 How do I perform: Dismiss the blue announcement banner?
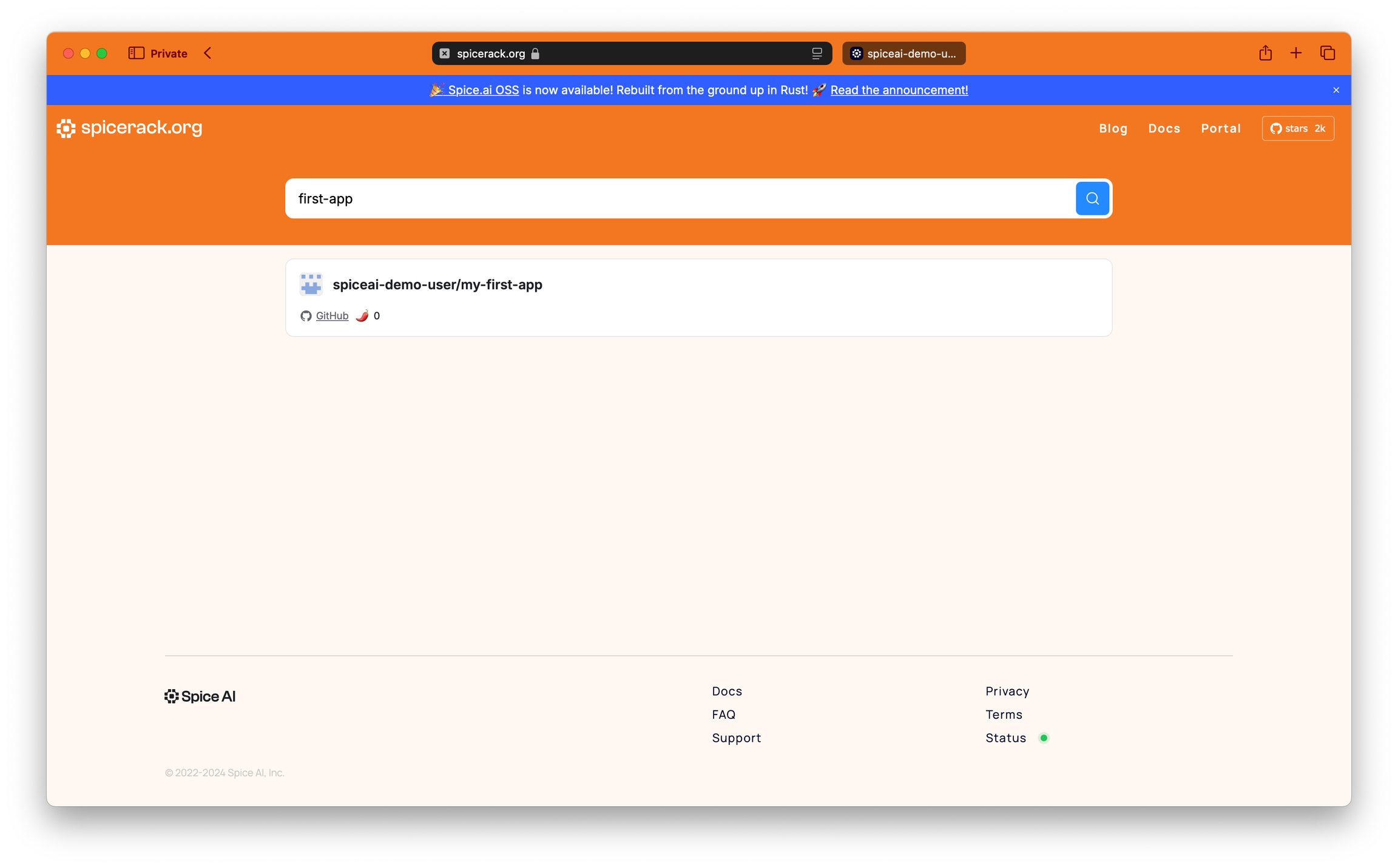[x=1336, y=90]
